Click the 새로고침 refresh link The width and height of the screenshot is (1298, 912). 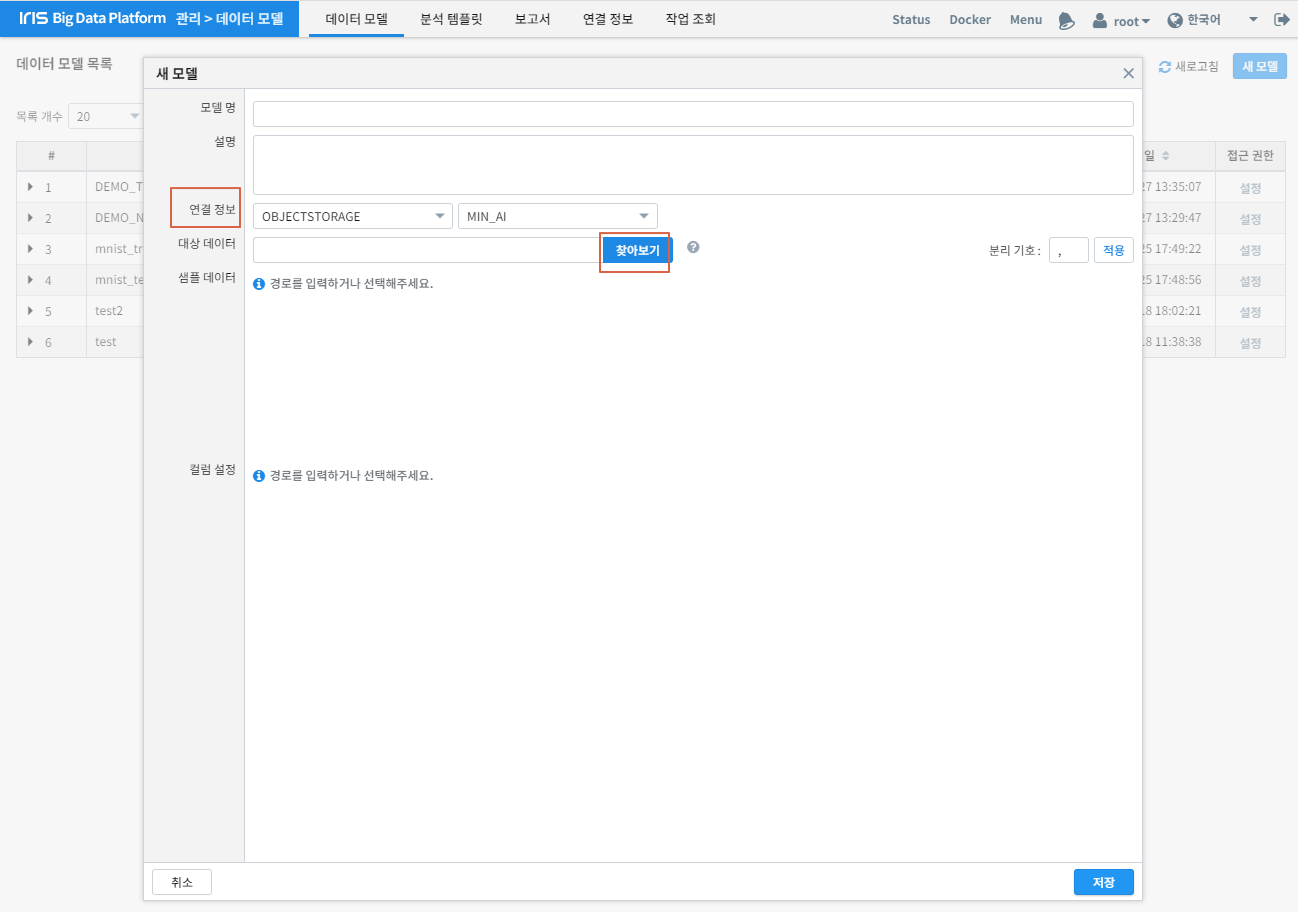(1188, 67)
